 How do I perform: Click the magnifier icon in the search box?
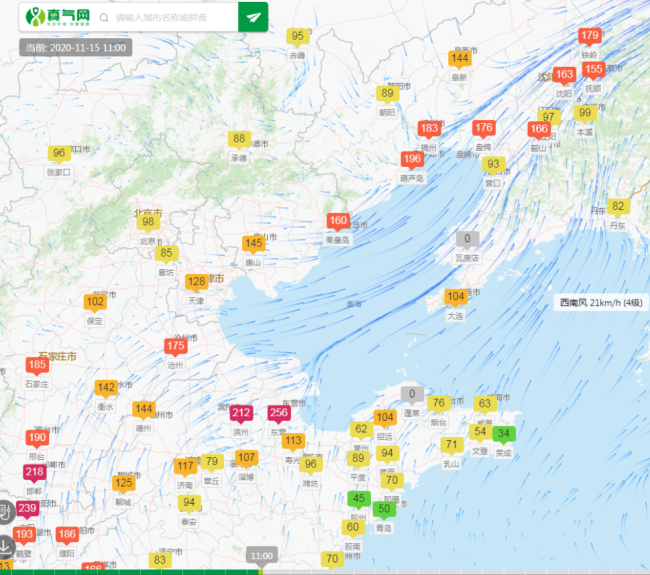point(105,18)
